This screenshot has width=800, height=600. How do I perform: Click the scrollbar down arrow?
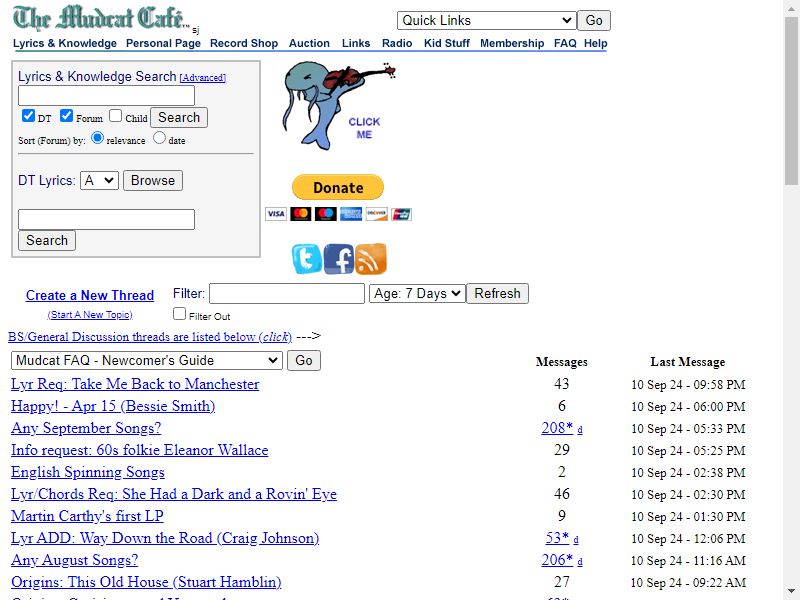[x=792, y=592]
